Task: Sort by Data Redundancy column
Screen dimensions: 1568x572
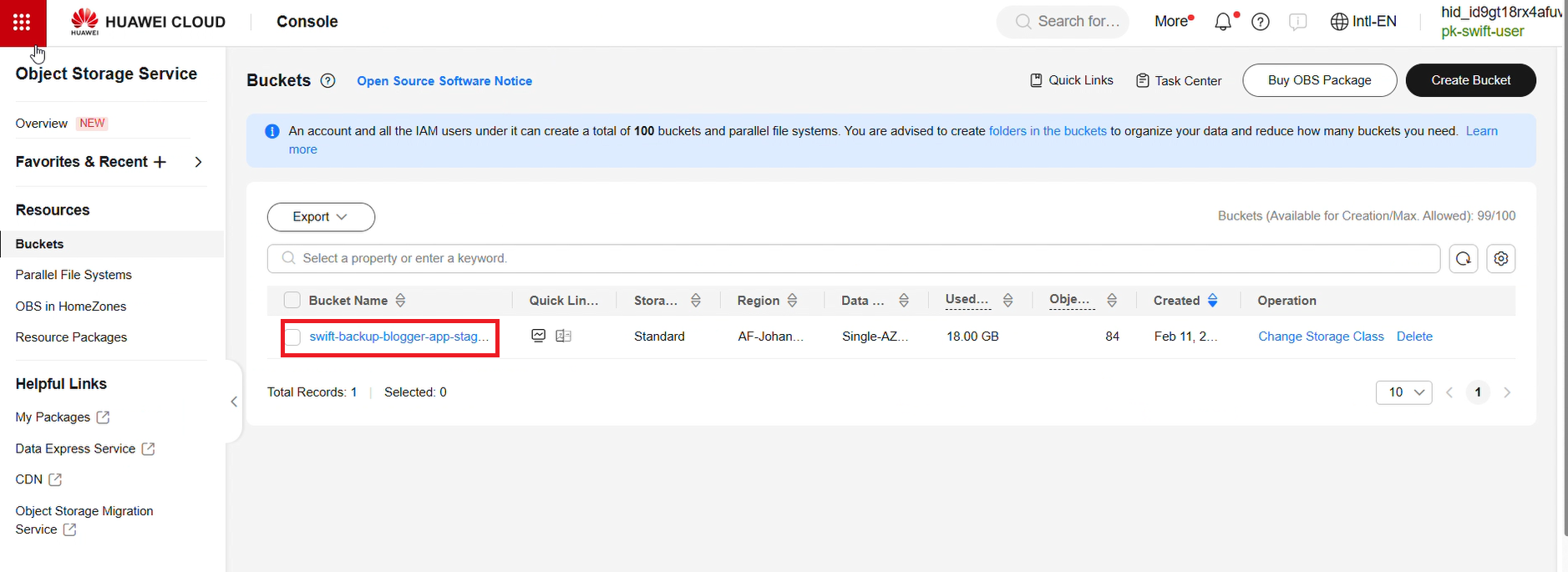Action: pyautogui.click(x=904, y=301)
